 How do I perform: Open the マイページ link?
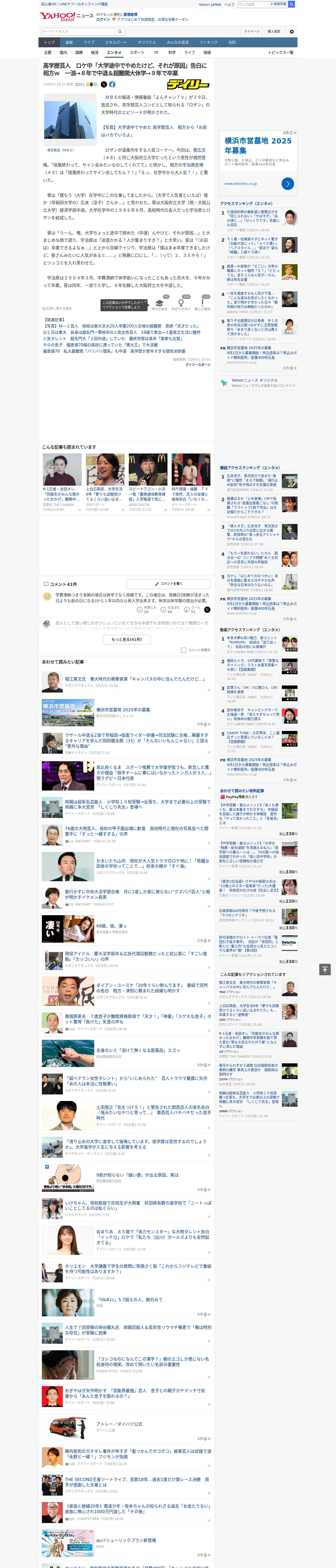click(x=251, y=31)
